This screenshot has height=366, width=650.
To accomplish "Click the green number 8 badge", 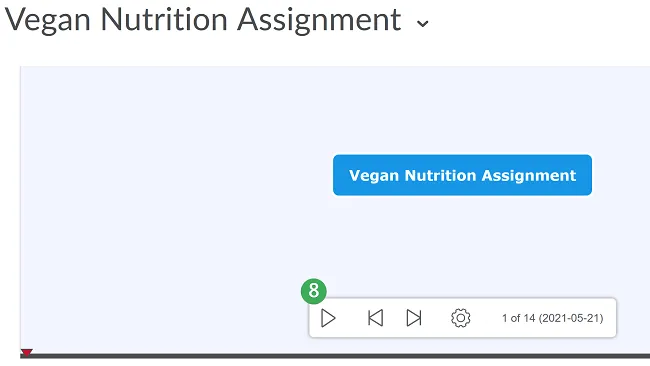I will coord(314,291).
